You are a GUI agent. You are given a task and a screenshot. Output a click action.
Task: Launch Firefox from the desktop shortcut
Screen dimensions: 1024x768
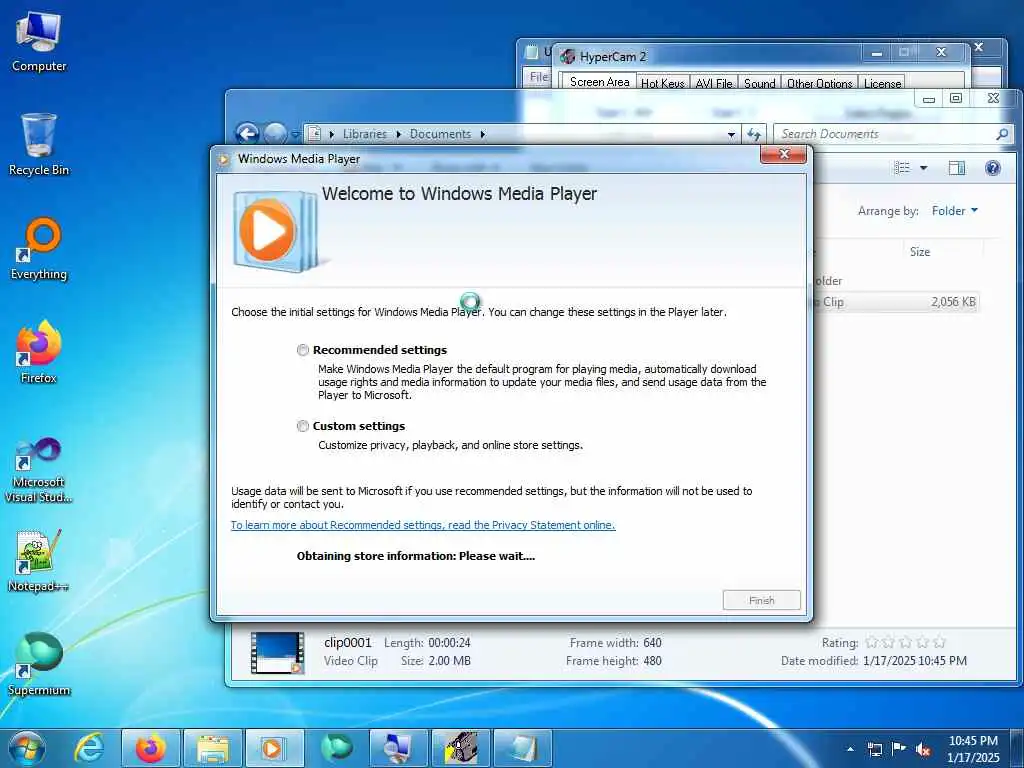click(x=39, y=353)
